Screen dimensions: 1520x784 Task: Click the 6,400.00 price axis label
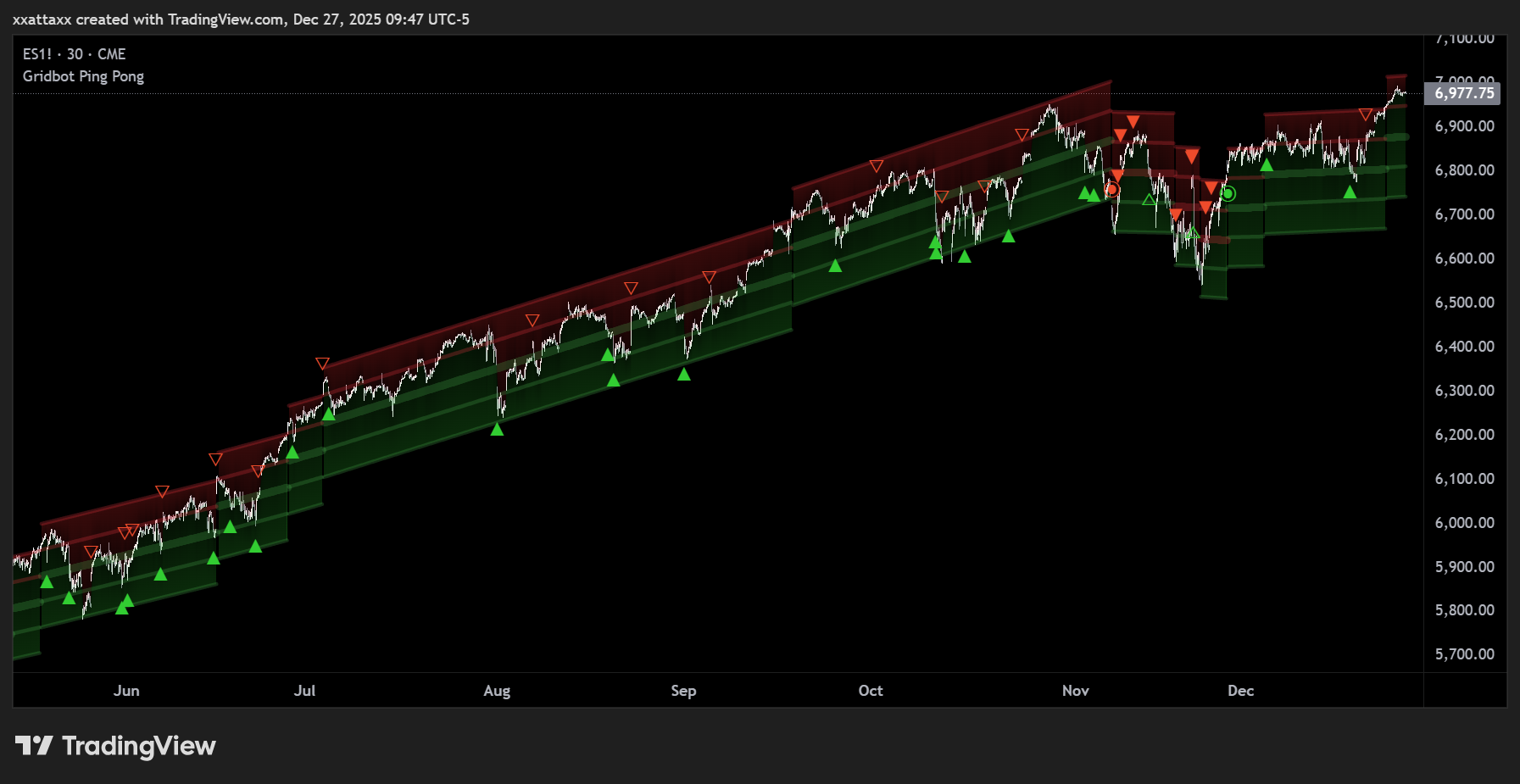point(1464,347)
